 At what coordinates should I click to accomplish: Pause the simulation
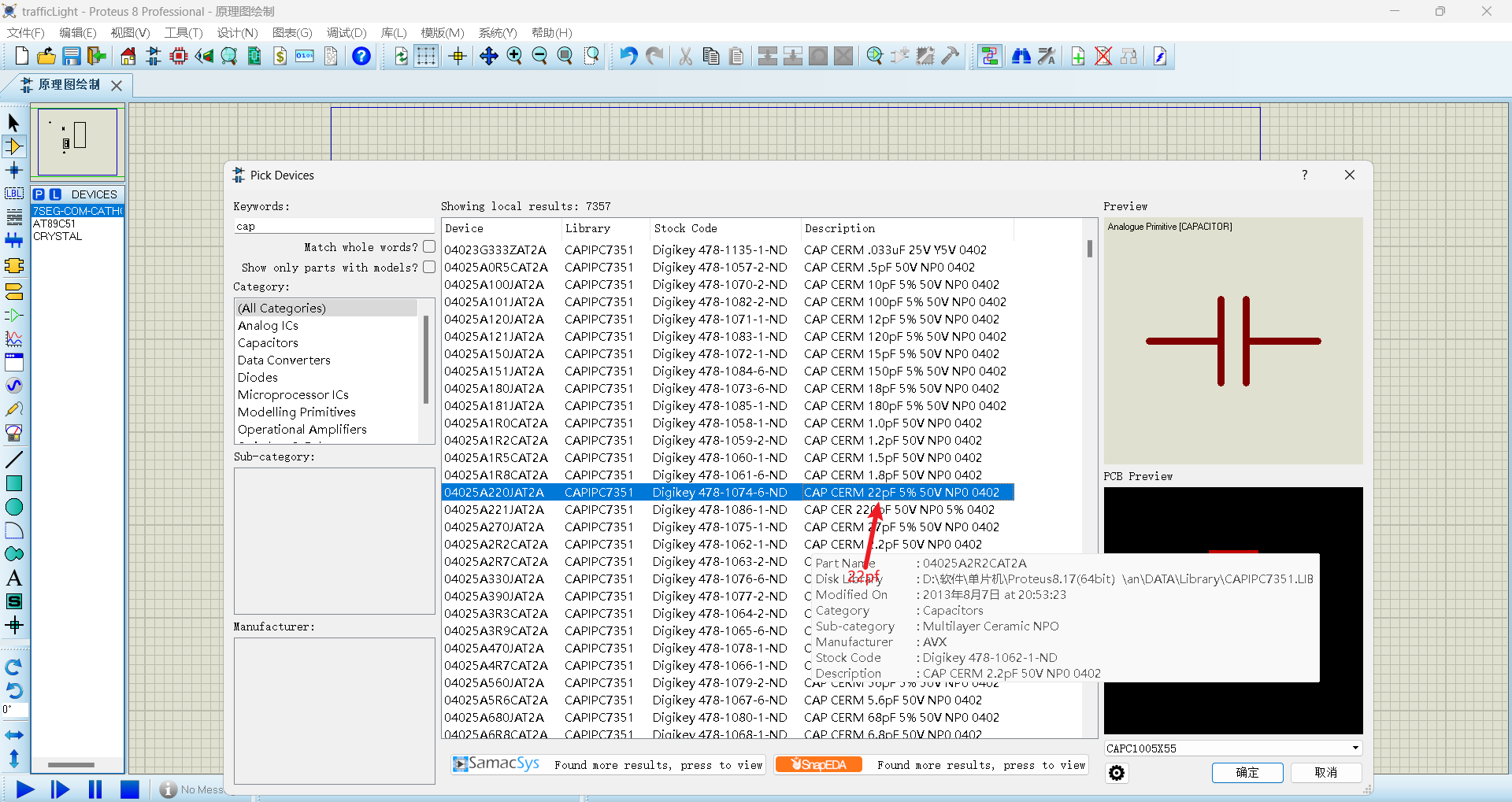click(95, 789)
